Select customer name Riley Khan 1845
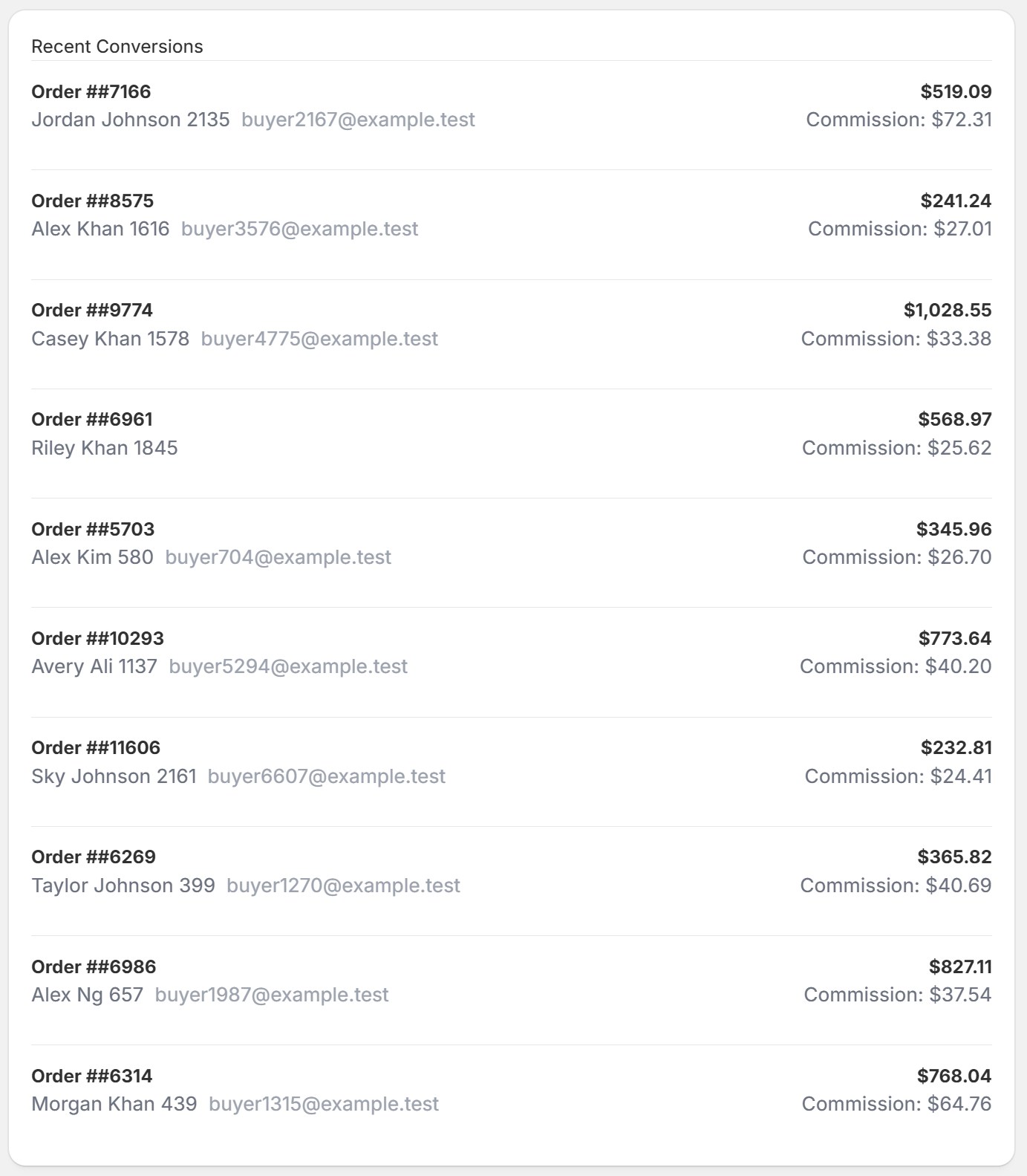This screenshot has width=1027, height=1176. [x=104, y=448]
